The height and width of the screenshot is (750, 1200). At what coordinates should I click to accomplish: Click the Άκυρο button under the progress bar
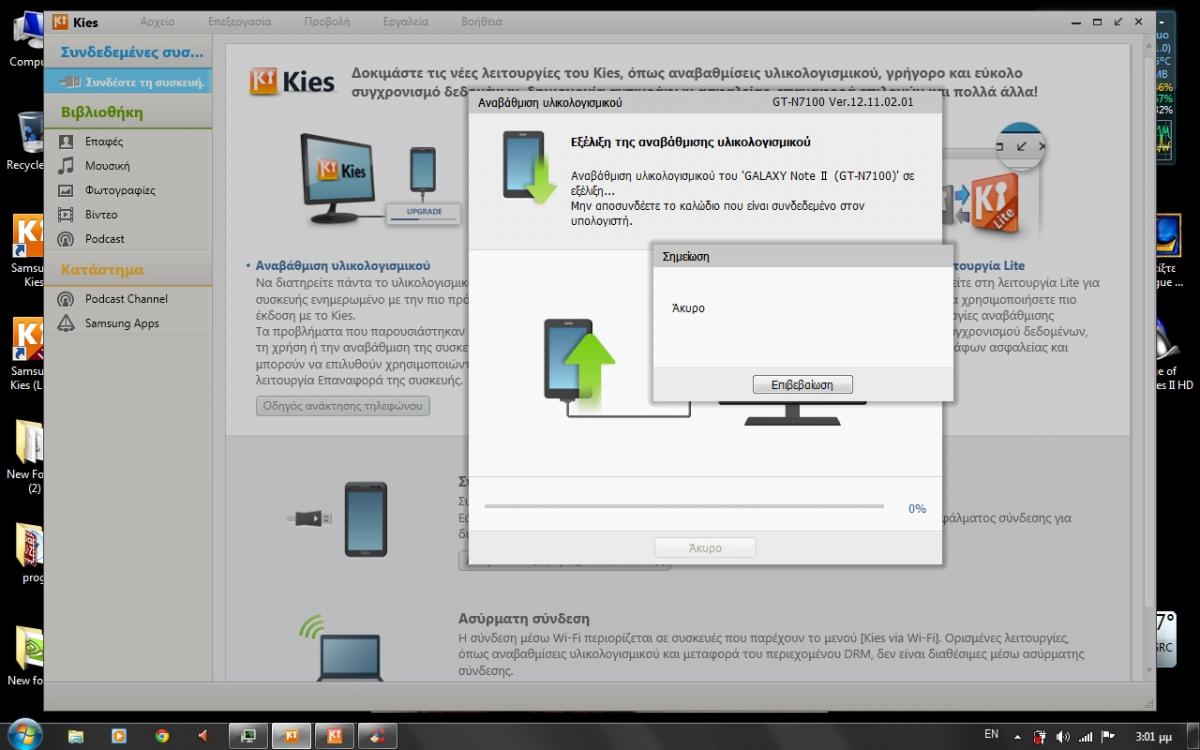705,548
